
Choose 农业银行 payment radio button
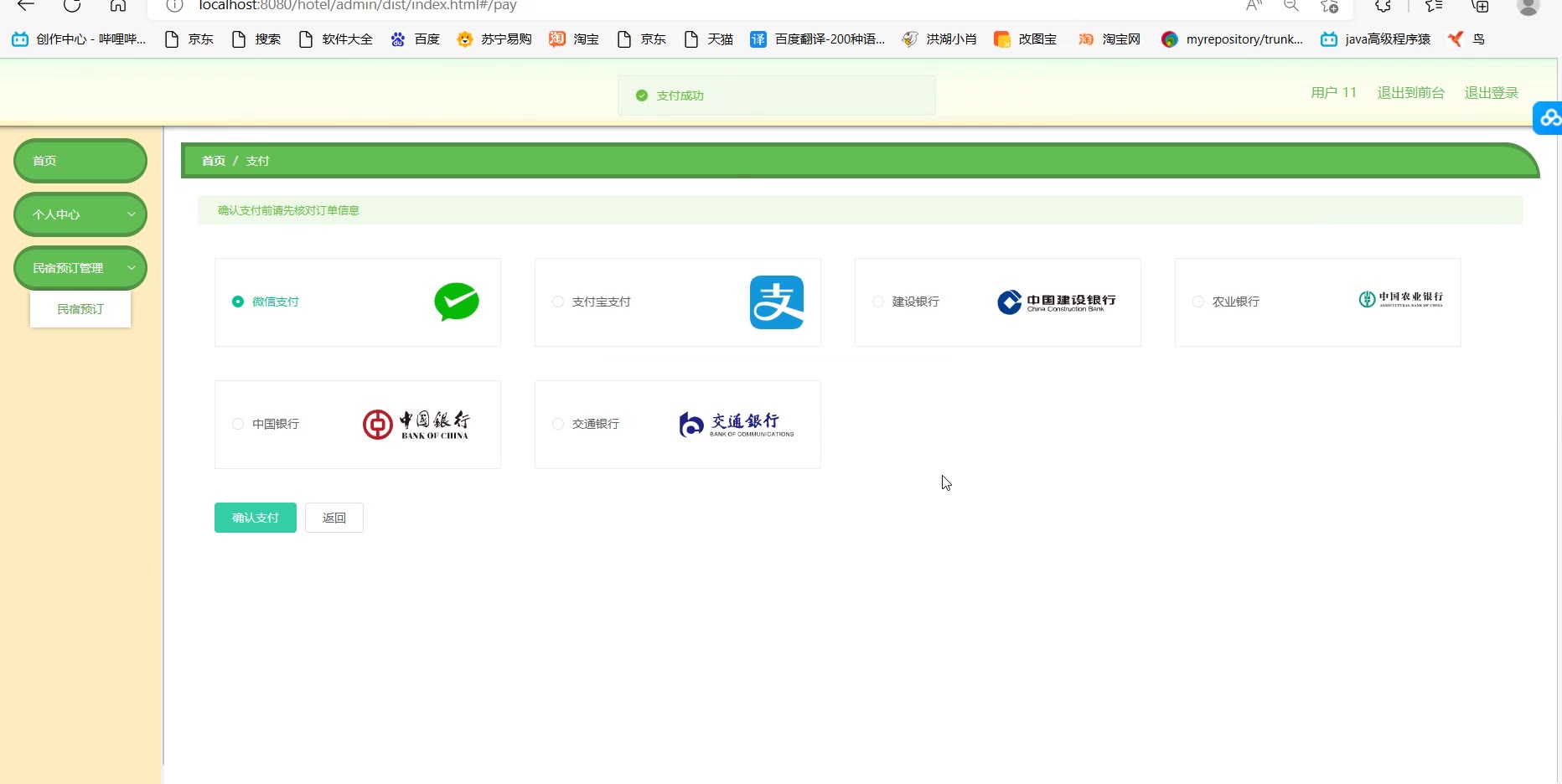(x=1198, y=302)
